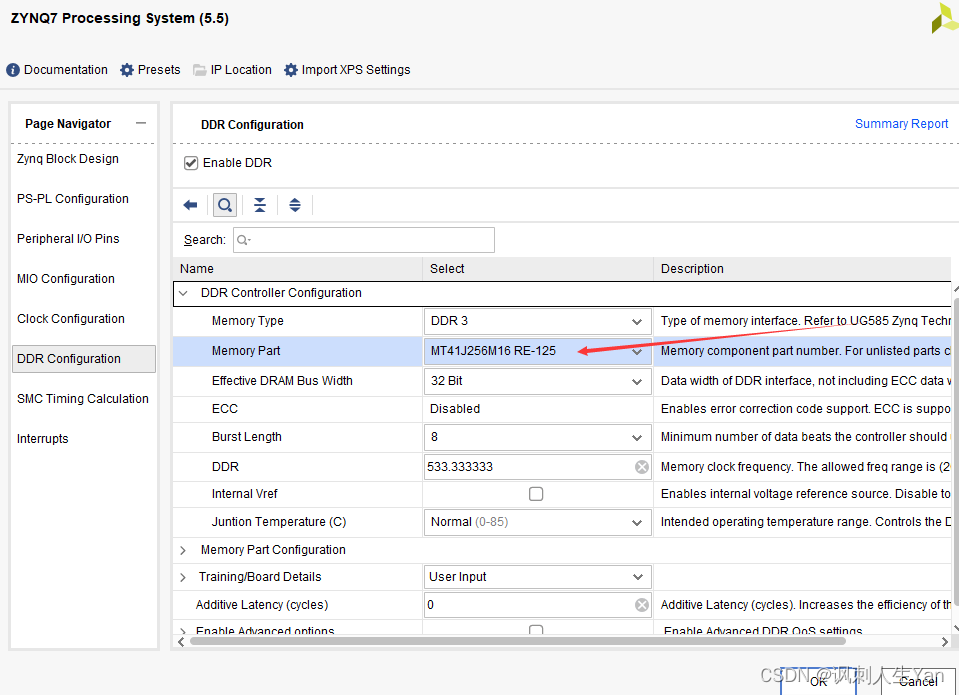Image resolution: width=959 pixels, height=695 pixels.
Task: Expand Training/Board Details section
Action: tap(183, 577)
